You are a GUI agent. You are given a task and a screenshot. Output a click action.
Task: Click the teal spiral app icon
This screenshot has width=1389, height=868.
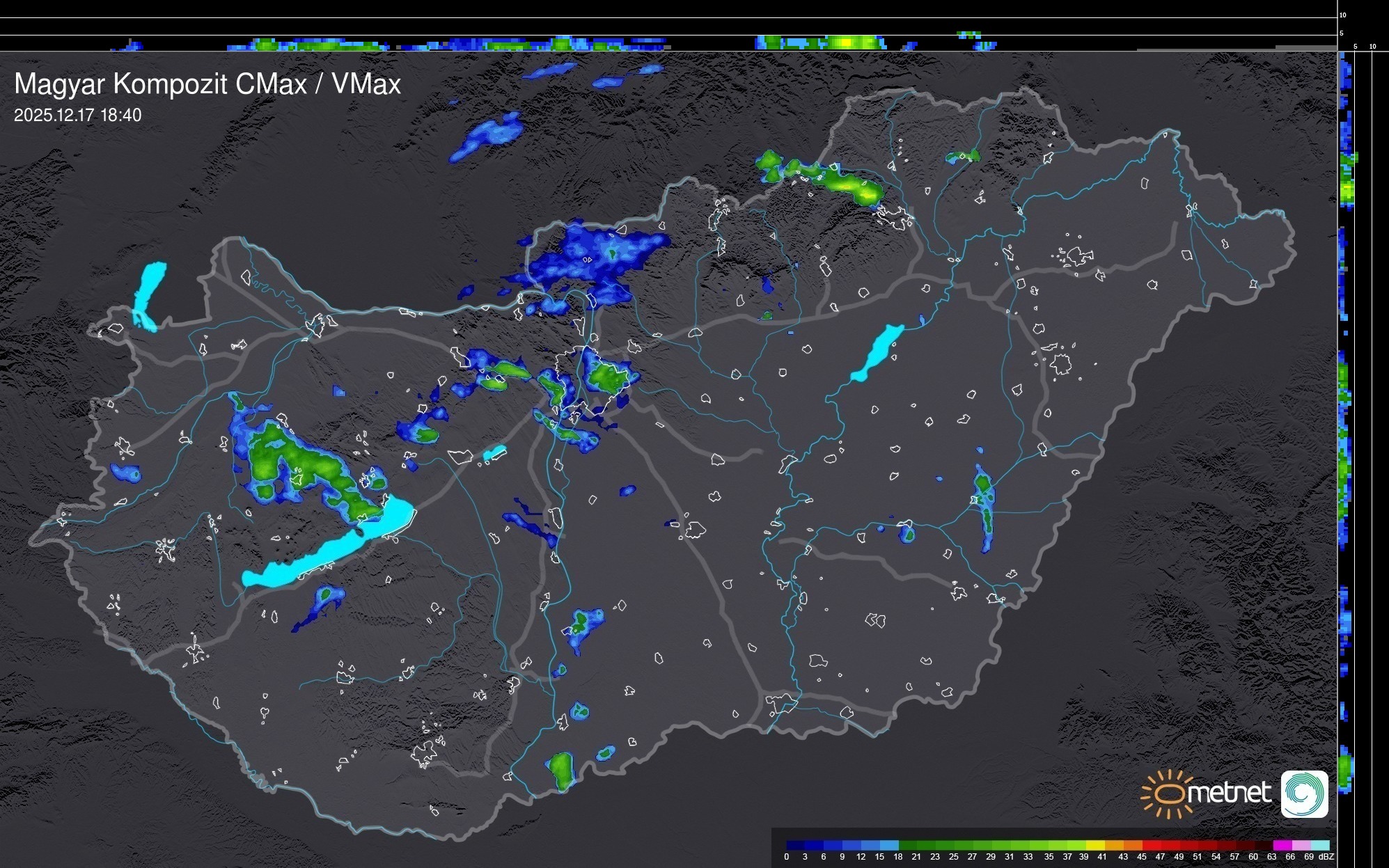1304,794
